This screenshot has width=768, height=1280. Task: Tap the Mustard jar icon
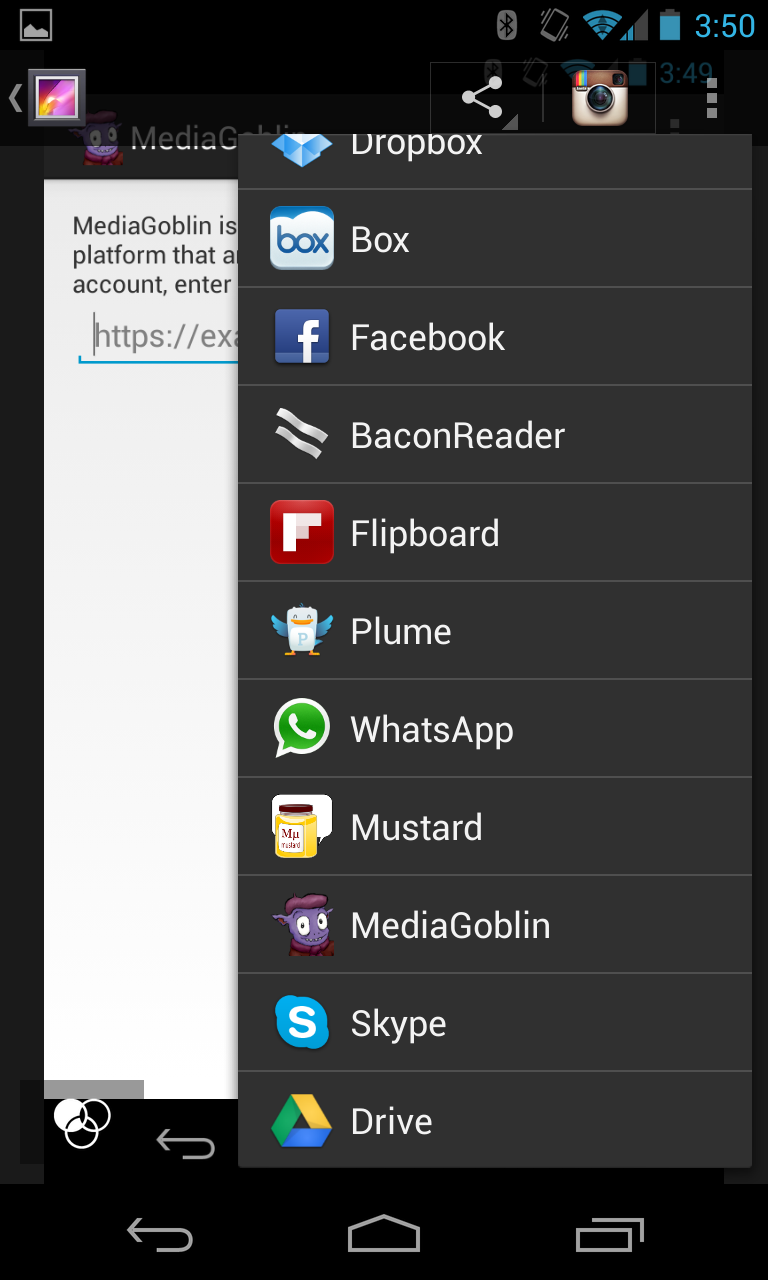301,827
